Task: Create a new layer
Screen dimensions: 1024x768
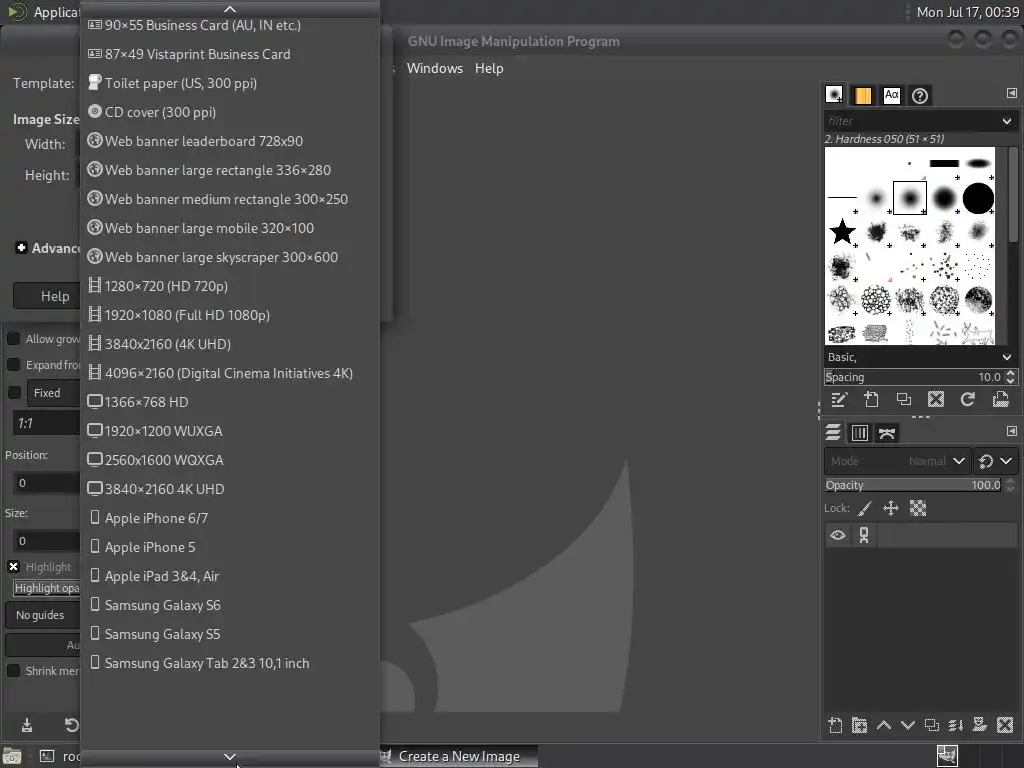Action: (835, 726)
